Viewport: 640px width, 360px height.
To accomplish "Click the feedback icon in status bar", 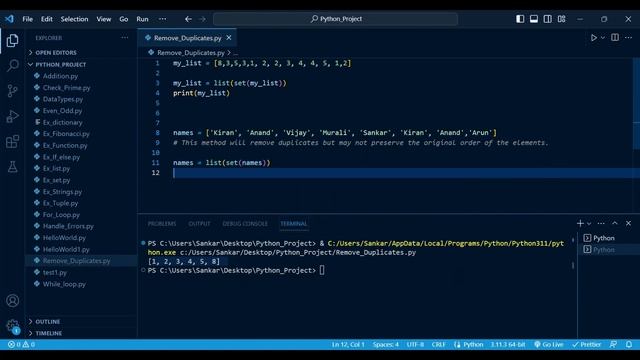I will pos(613,344).
